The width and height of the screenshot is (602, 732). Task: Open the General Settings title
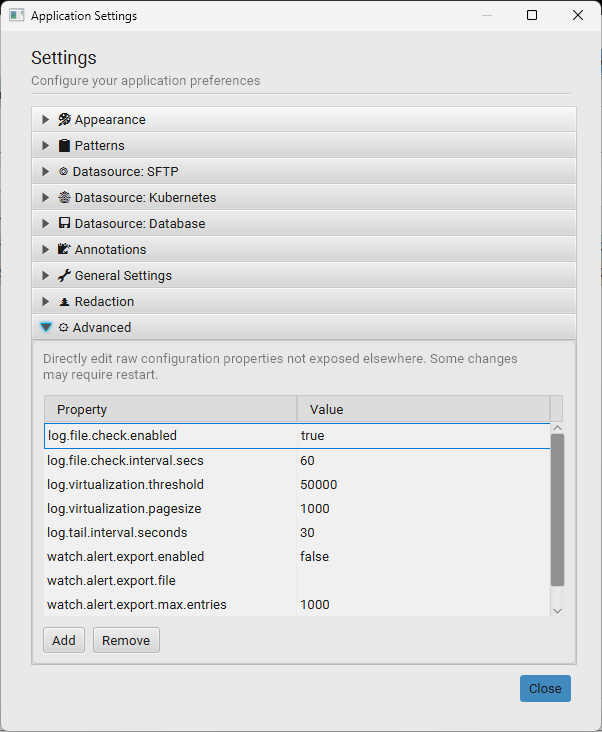click(123, 276)
